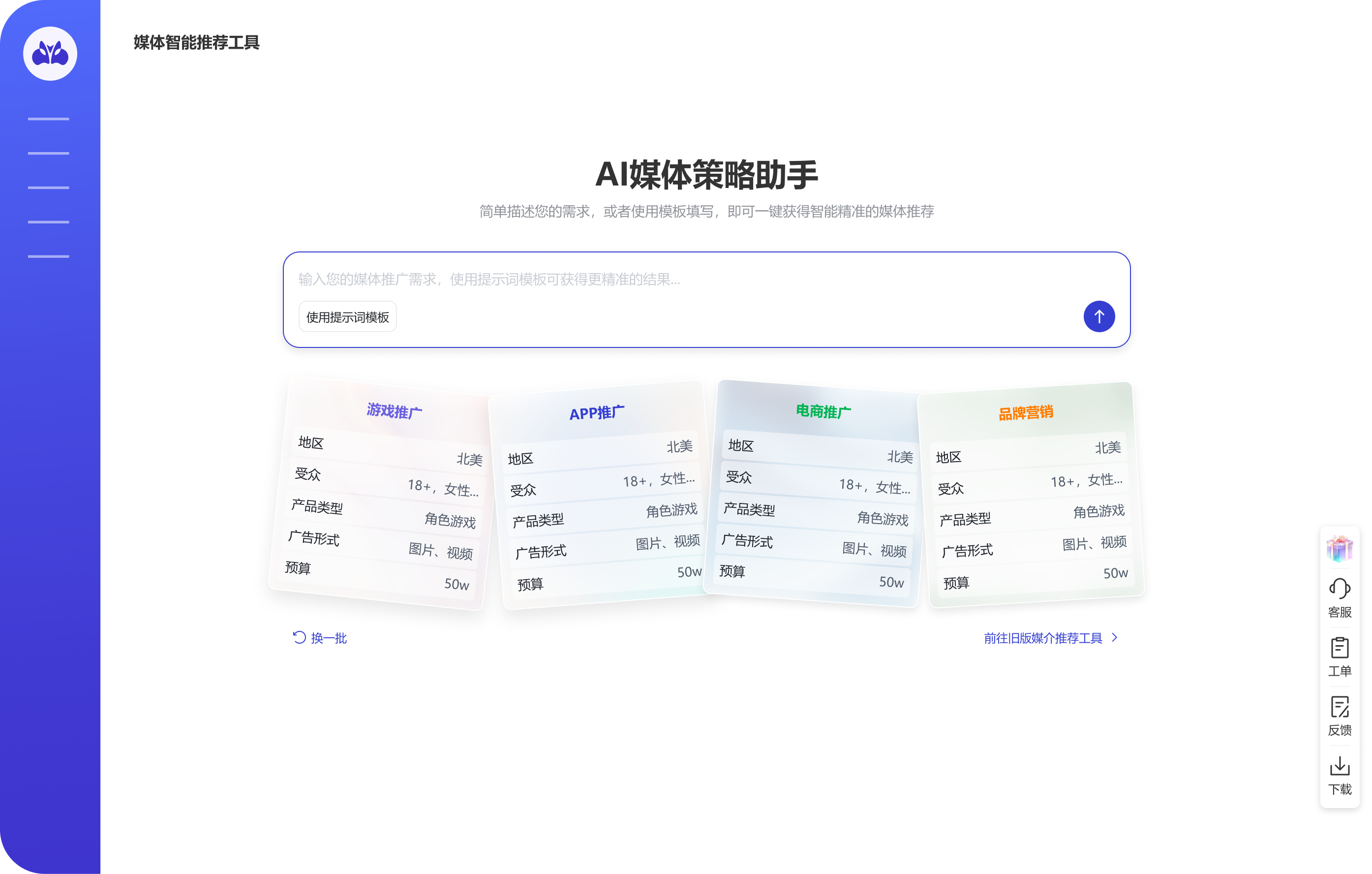Click the butterfly logo in sidebar
Screen dimensions: 1372x874
tap(50, 54)
